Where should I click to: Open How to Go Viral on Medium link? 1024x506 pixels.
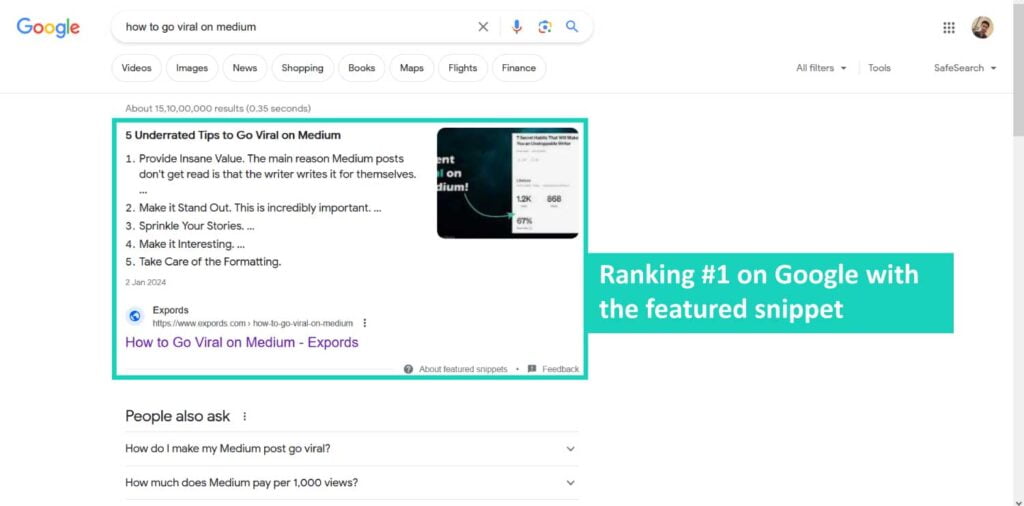pos(242,342)
